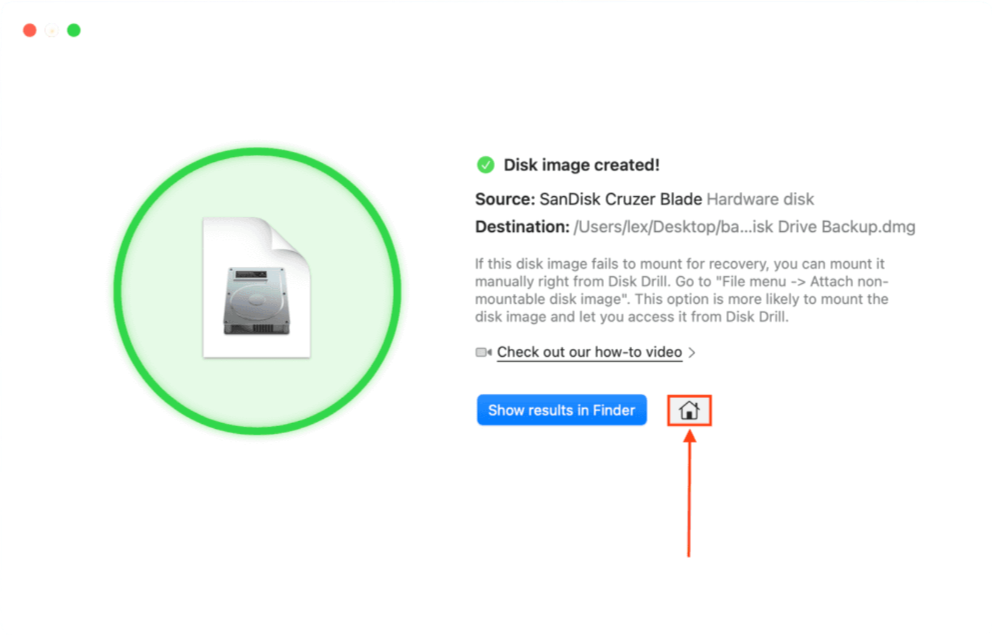Click the hard drive graphic on the document
Viewport: 992px width, 635px height.
click(257, 300)
